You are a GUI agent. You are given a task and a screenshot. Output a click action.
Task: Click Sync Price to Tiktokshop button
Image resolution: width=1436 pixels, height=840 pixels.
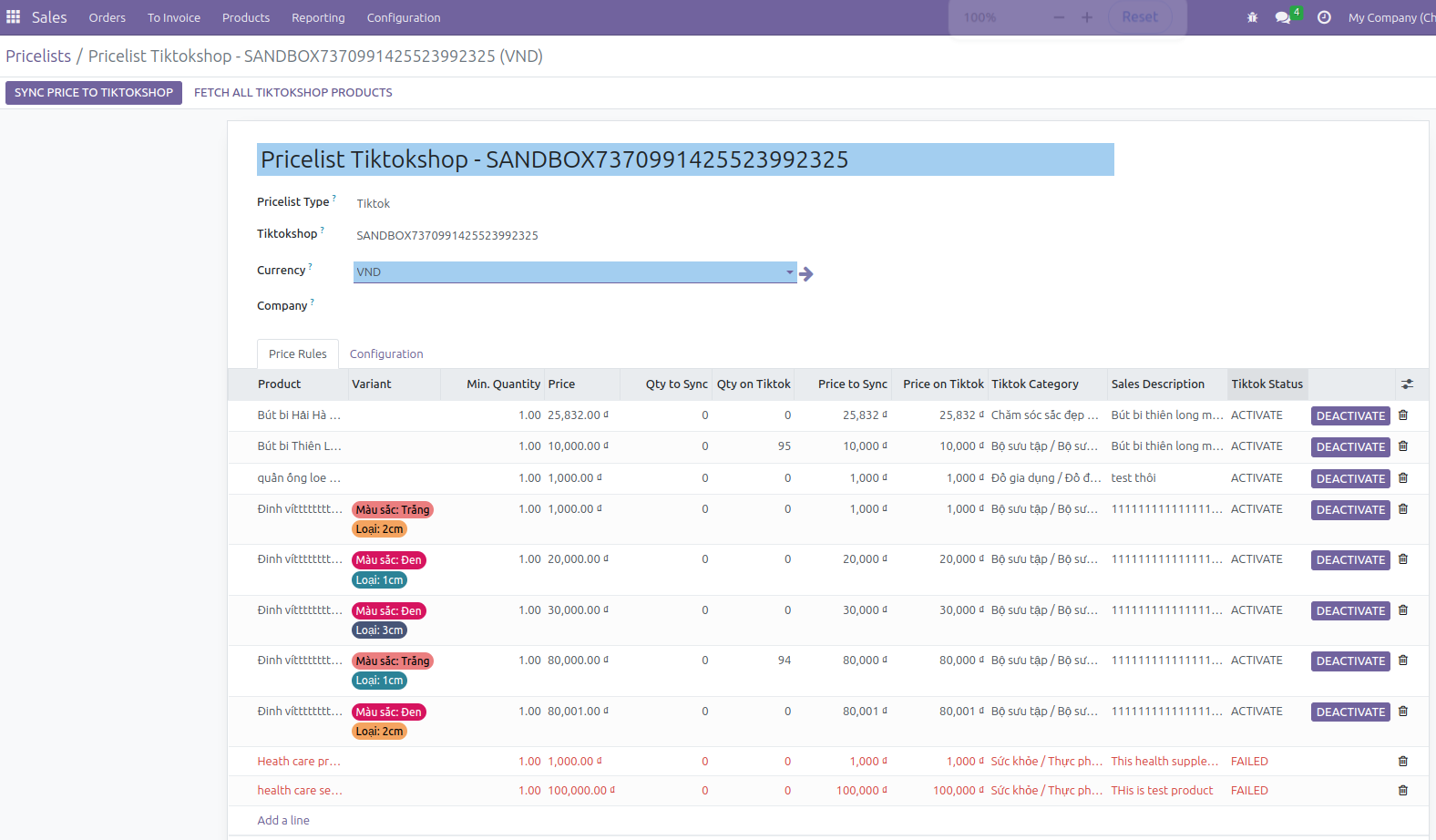point(94,93)
